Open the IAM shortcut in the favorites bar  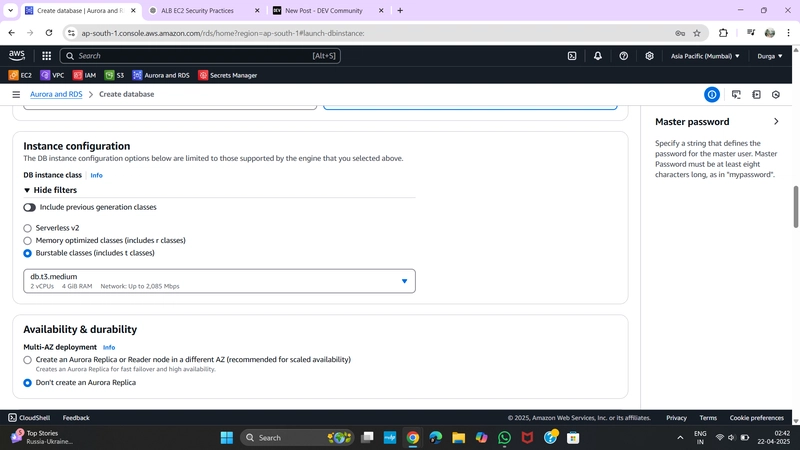point(84,75)
